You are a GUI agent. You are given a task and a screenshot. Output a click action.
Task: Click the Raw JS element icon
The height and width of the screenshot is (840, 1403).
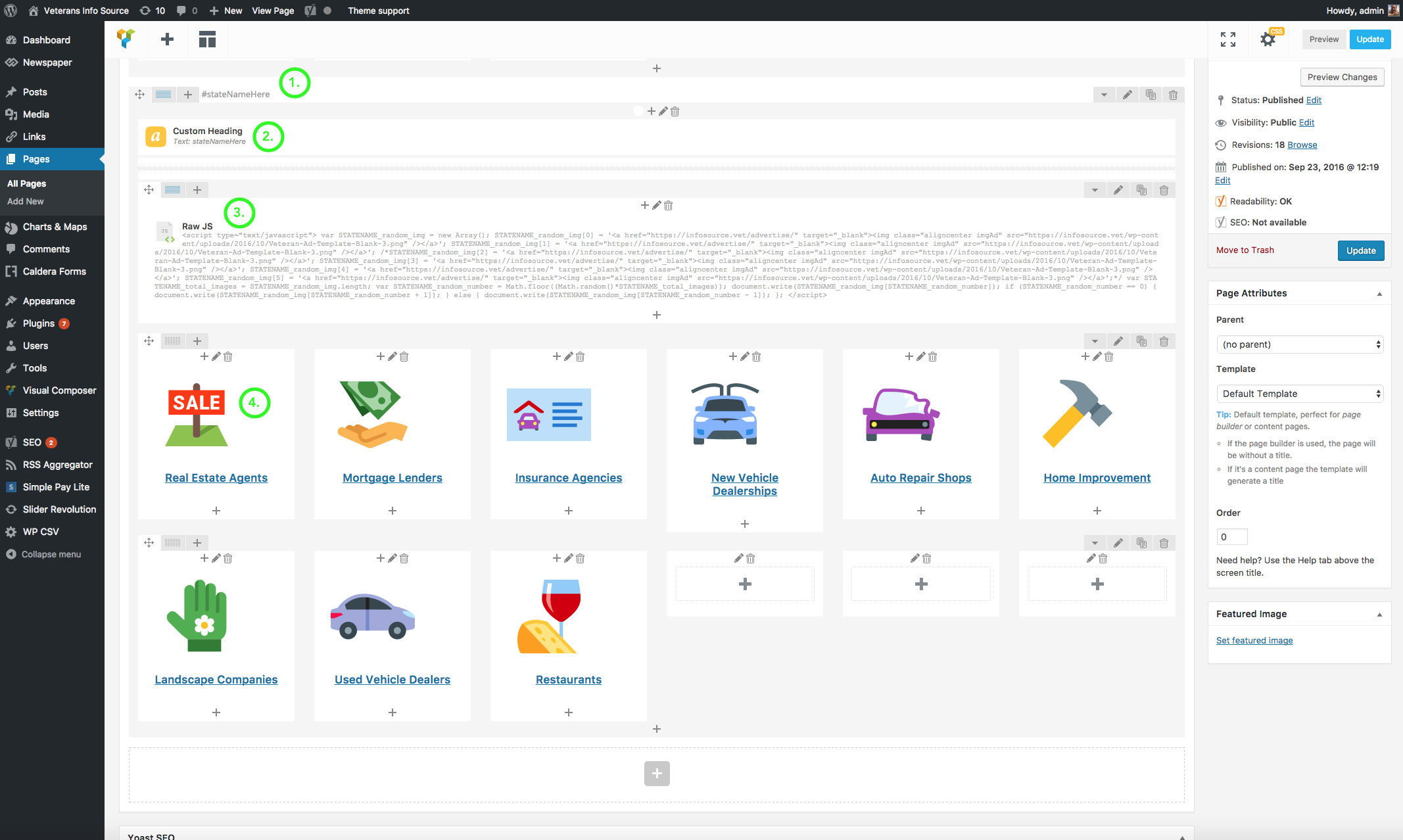click(x=165, y=231)
